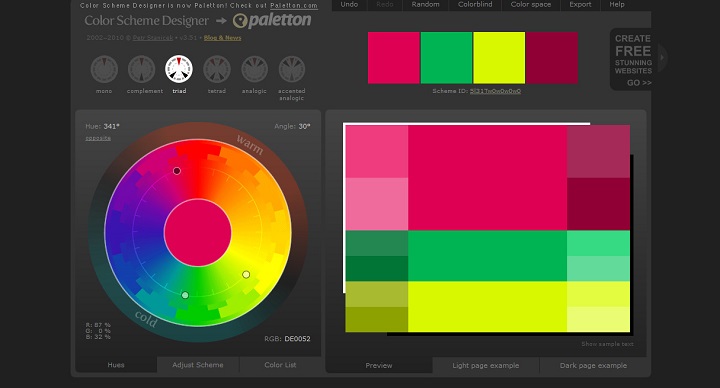Open the Dark page example tab
720x388 pixels.
593,366
